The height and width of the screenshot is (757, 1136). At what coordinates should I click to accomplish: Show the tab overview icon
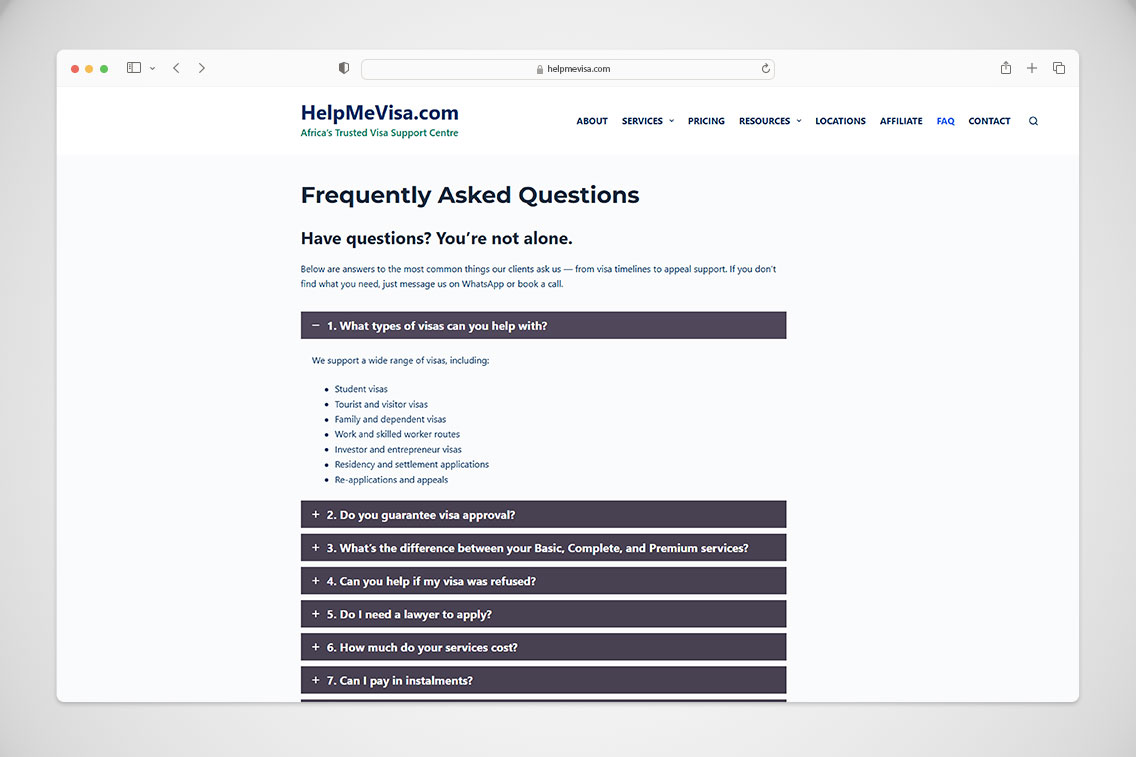[1059, 68]
